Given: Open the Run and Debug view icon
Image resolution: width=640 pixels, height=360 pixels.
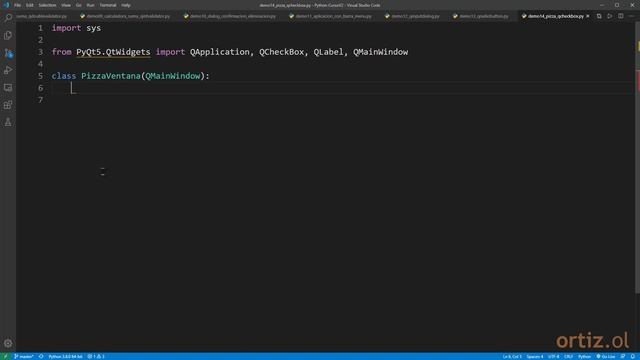Looking at the screenshot, I should [8, 70].
